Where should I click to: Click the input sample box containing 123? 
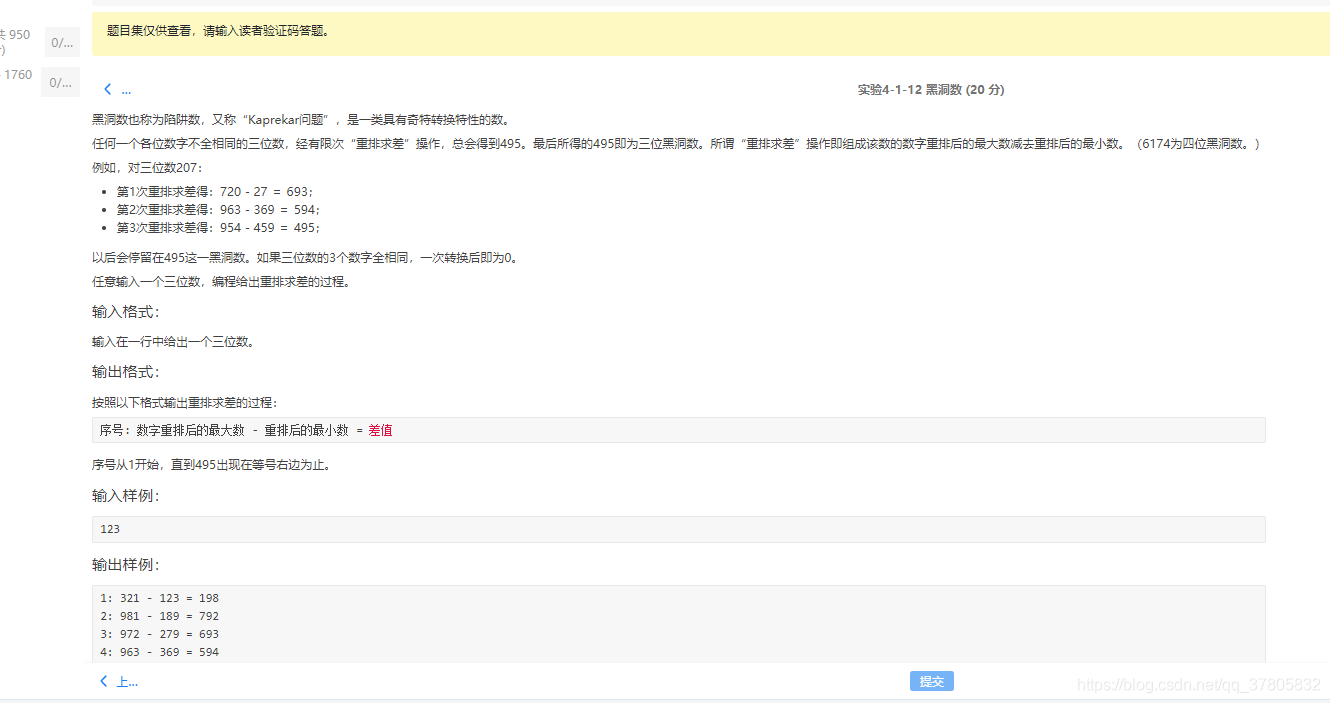point(680,529)
